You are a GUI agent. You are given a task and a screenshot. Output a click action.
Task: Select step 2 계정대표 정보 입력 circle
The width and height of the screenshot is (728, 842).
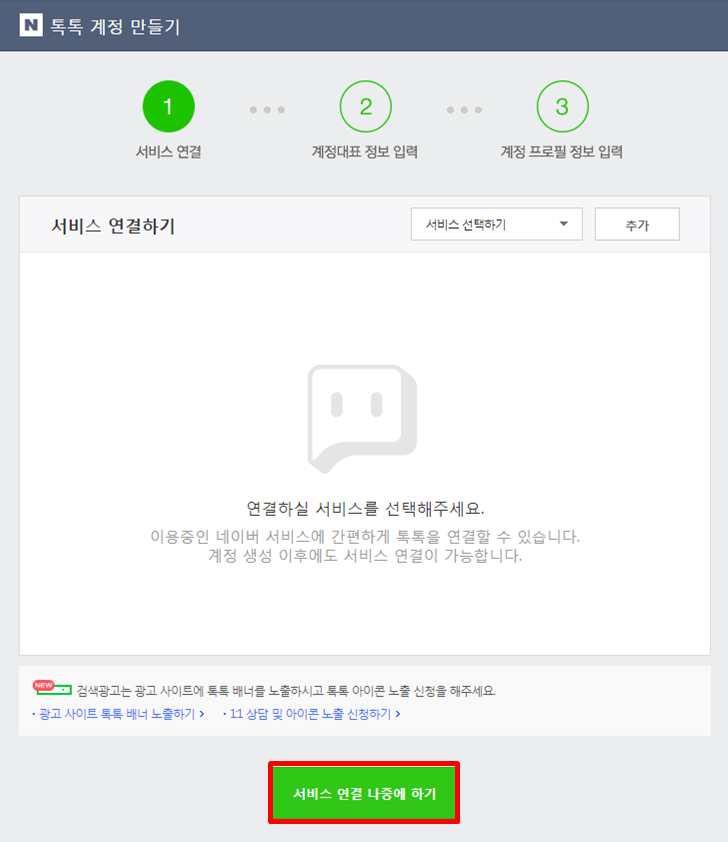(366, 106)
